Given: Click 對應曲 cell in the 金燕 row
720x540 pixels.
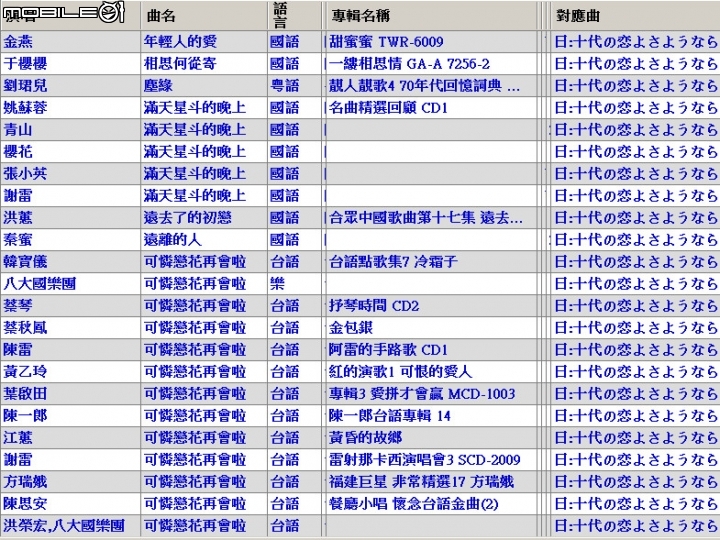Looking at the screenshot, I should tap(636, 42).
